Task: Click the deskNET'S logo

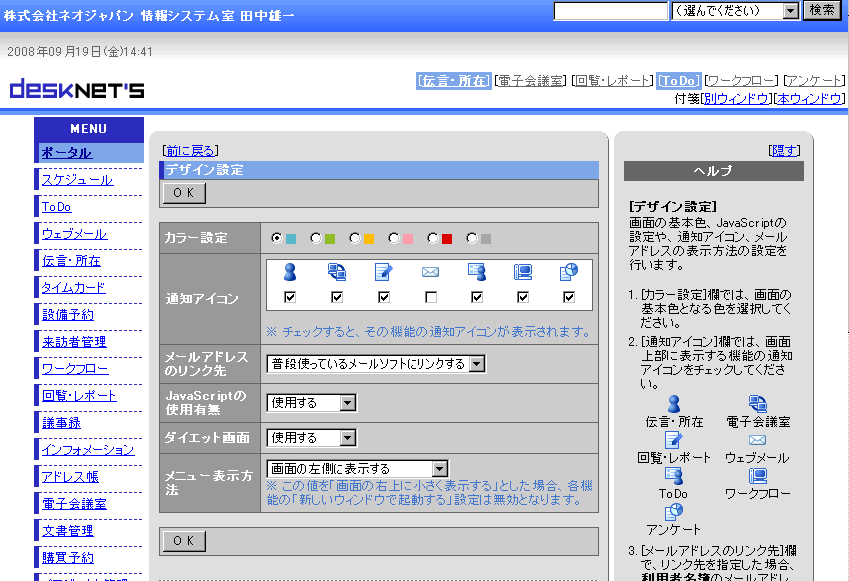Action: point(77,90)
